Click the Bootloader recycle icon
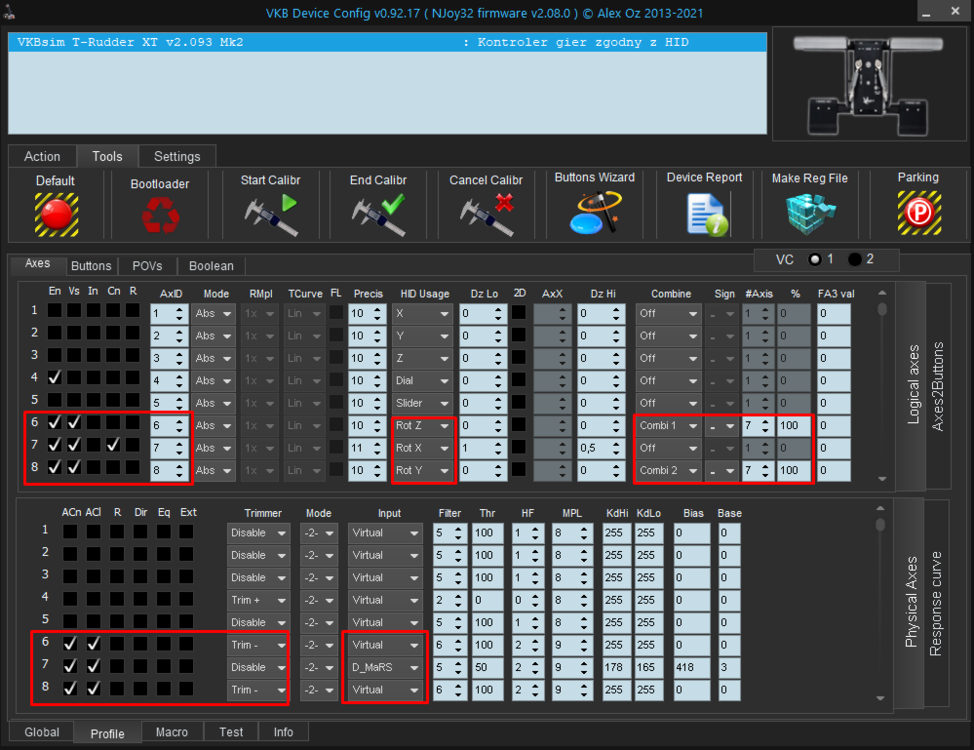 tap(159, 215)
